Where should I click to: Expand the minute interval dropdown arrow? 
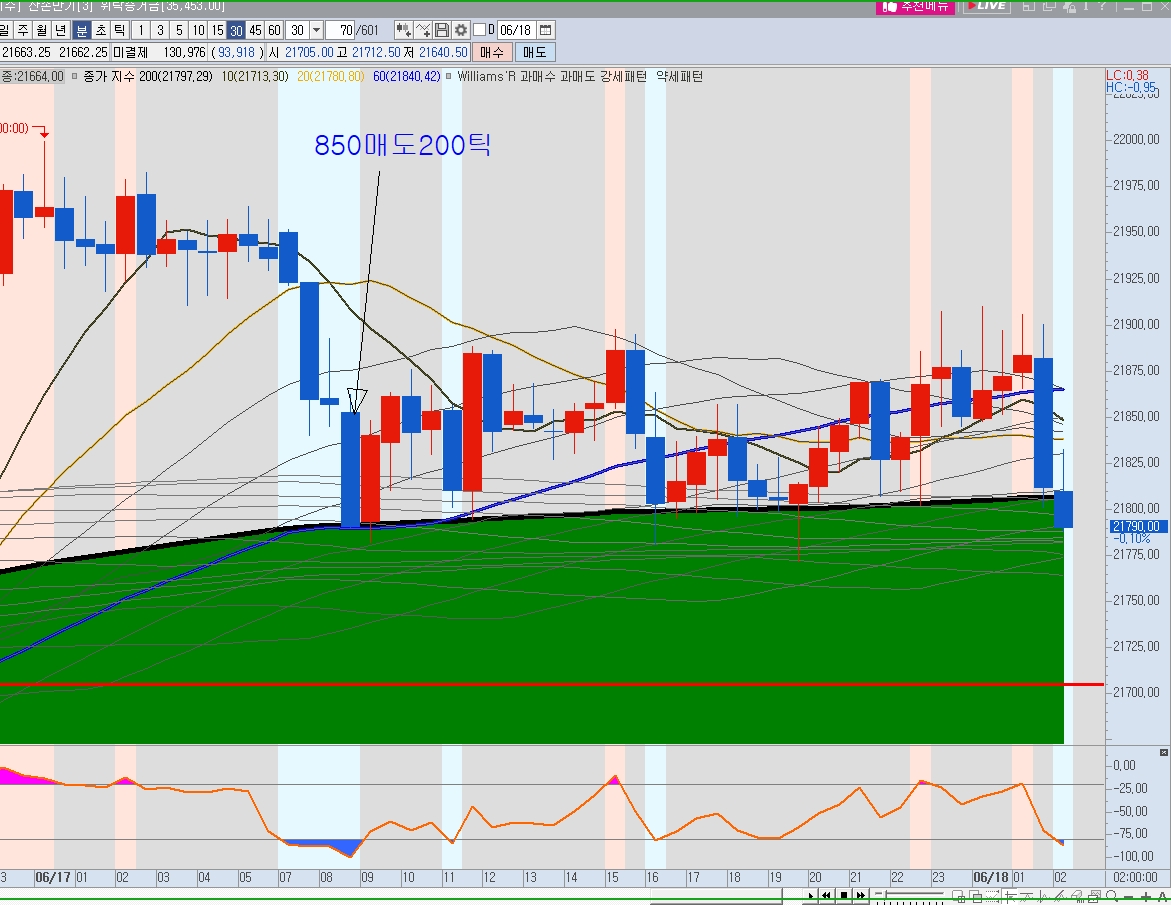pos(316,30)
